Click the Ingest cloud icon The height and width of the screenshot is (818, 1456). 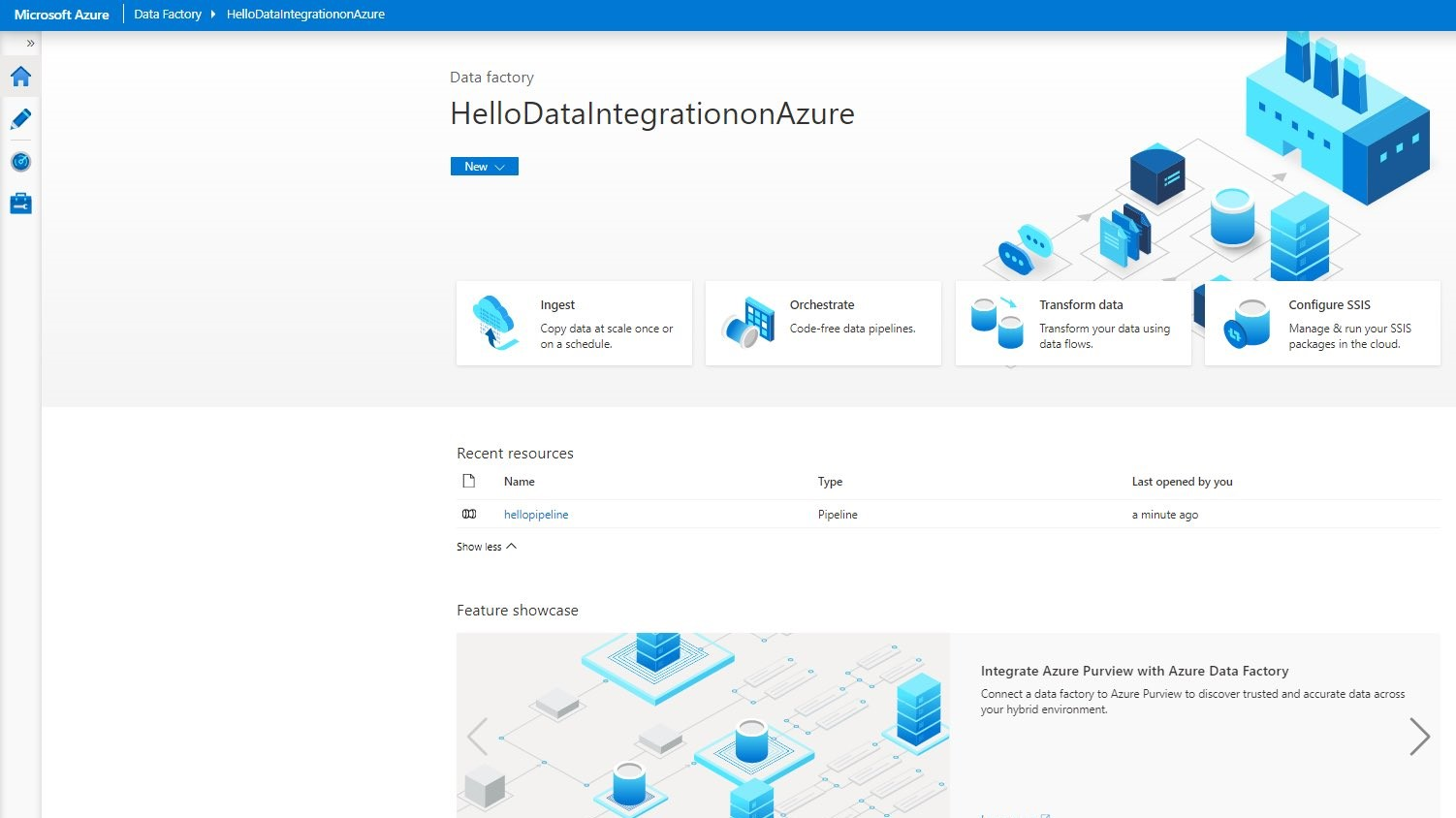tap(495, 323)
